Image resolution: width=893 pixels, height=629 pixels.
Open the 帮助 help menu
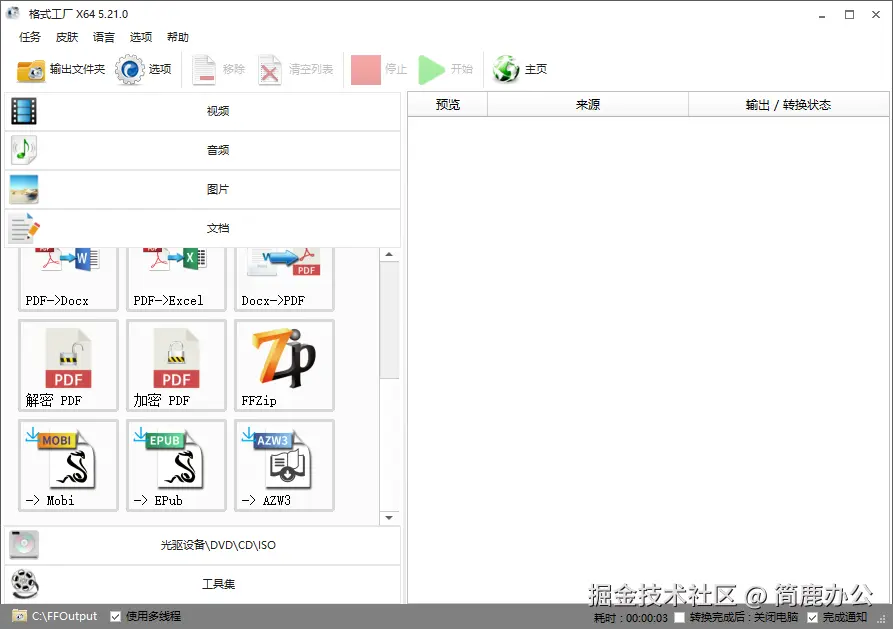[x=178, y=37]
